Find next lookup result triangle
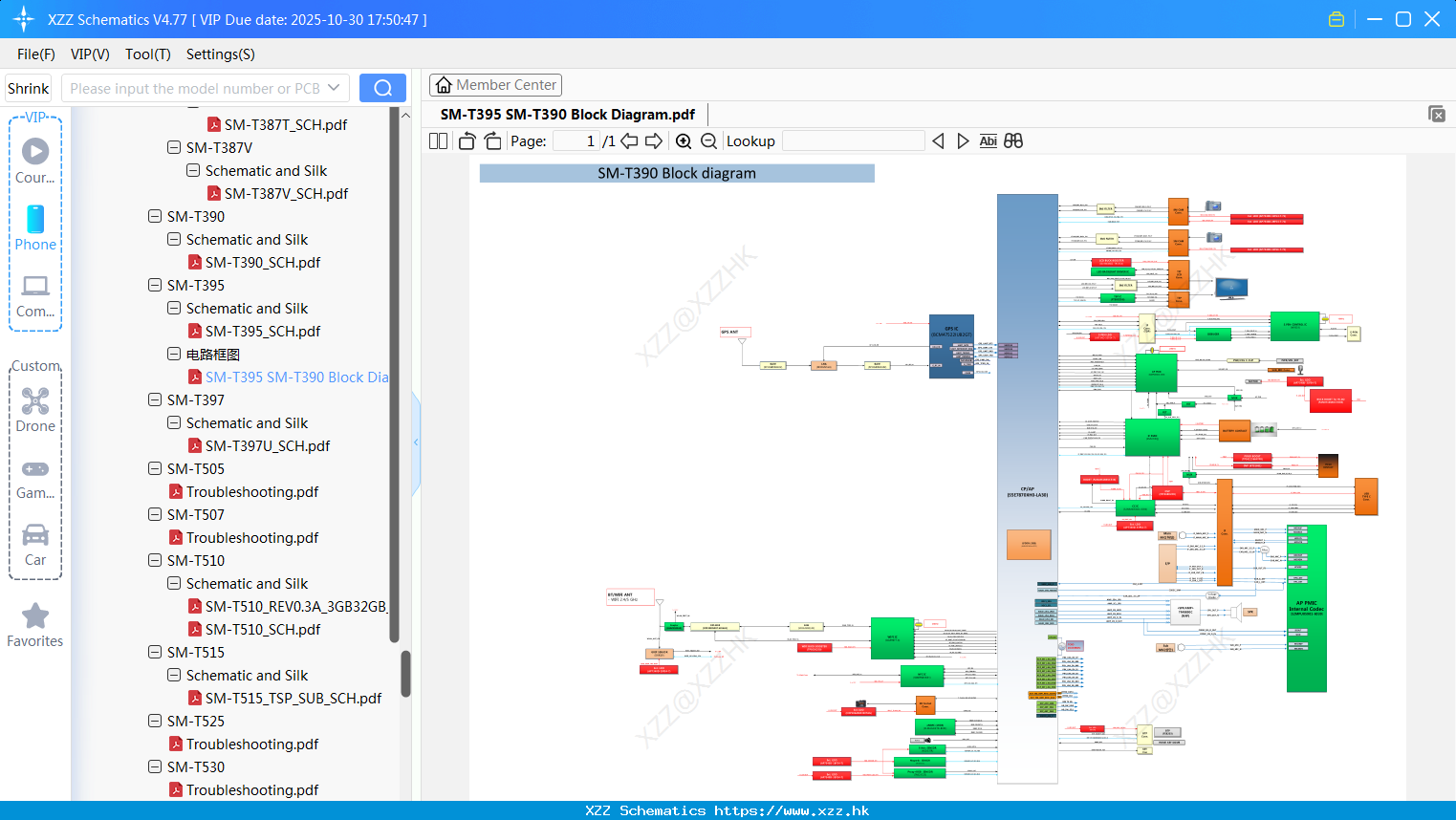The width and height of the screenshot is (1456, 820). [963, 140]
